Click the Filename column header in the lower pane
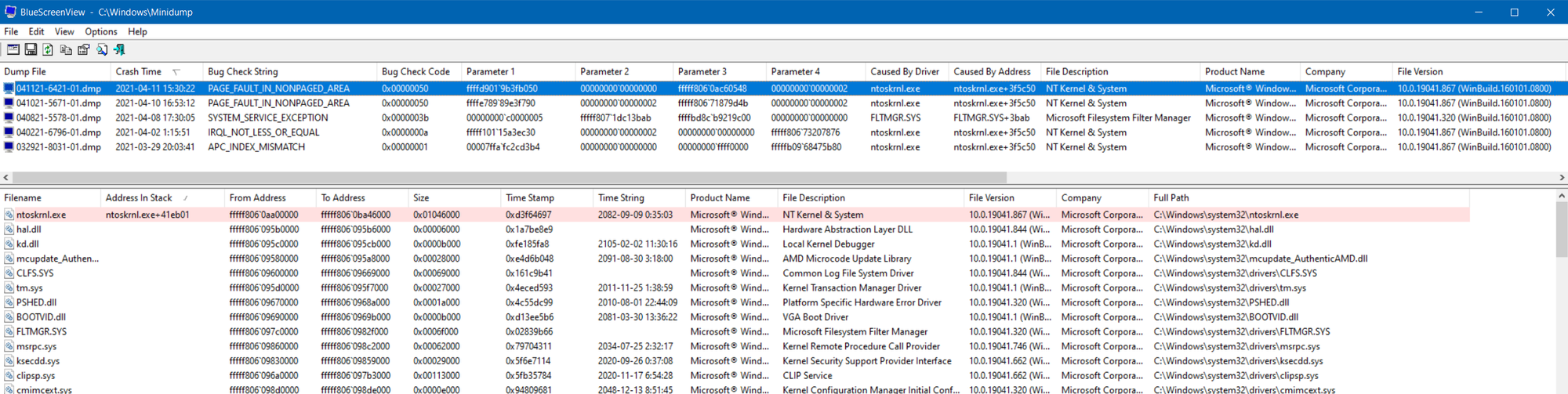Image resolution: width=1568 pixels, height=394 pixels. pyautogui.click(x=50, y=198)
